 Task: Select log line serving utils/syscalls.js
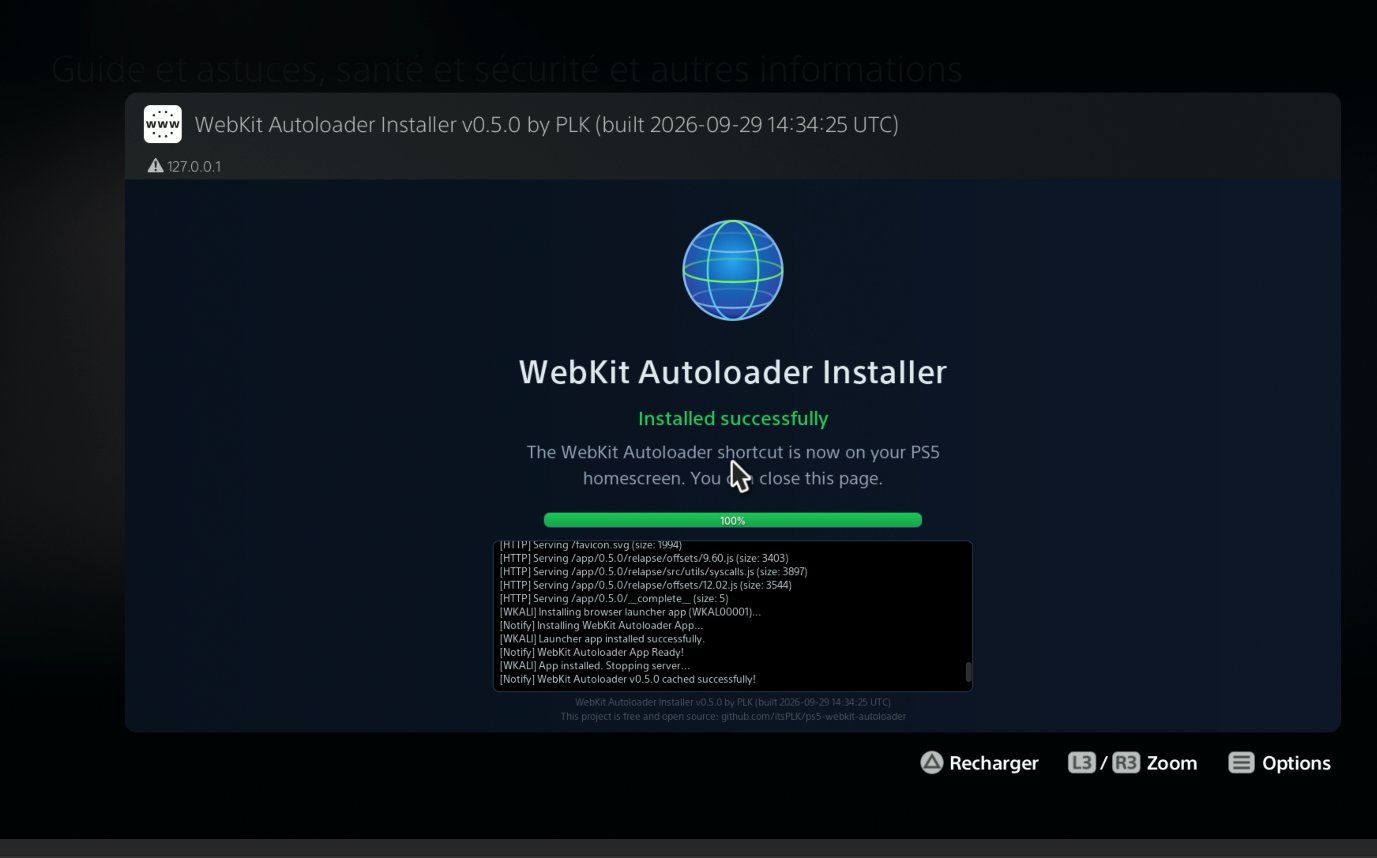(x=653, y=572)
